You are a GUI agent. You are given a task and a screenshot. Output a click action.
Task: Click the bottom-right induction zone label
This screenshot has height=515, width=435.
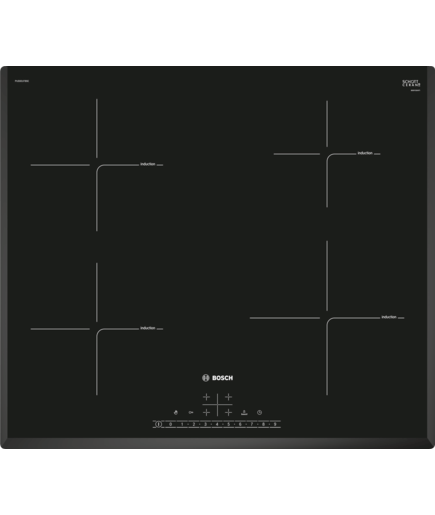(389, 317)
